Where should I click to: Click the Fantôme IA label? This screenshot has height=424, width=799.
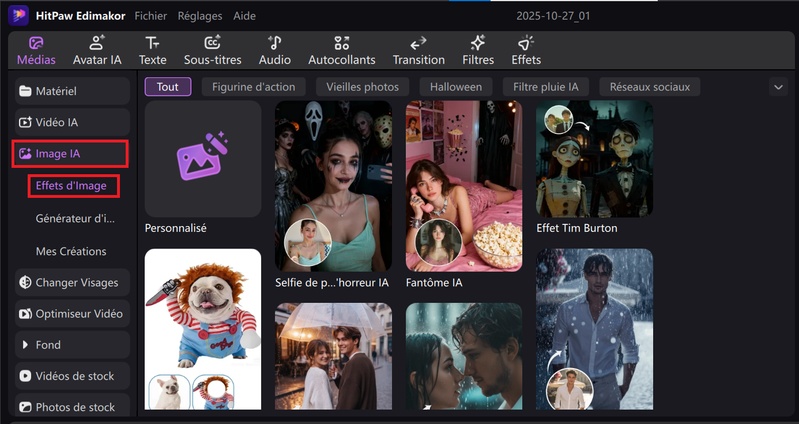(434, 282)
